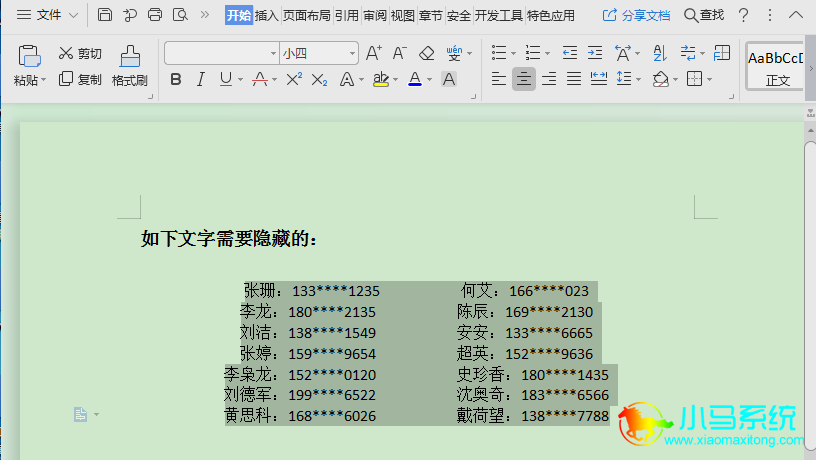Select the 正文 body text style
816x460 pixels.
pos(775,67)
